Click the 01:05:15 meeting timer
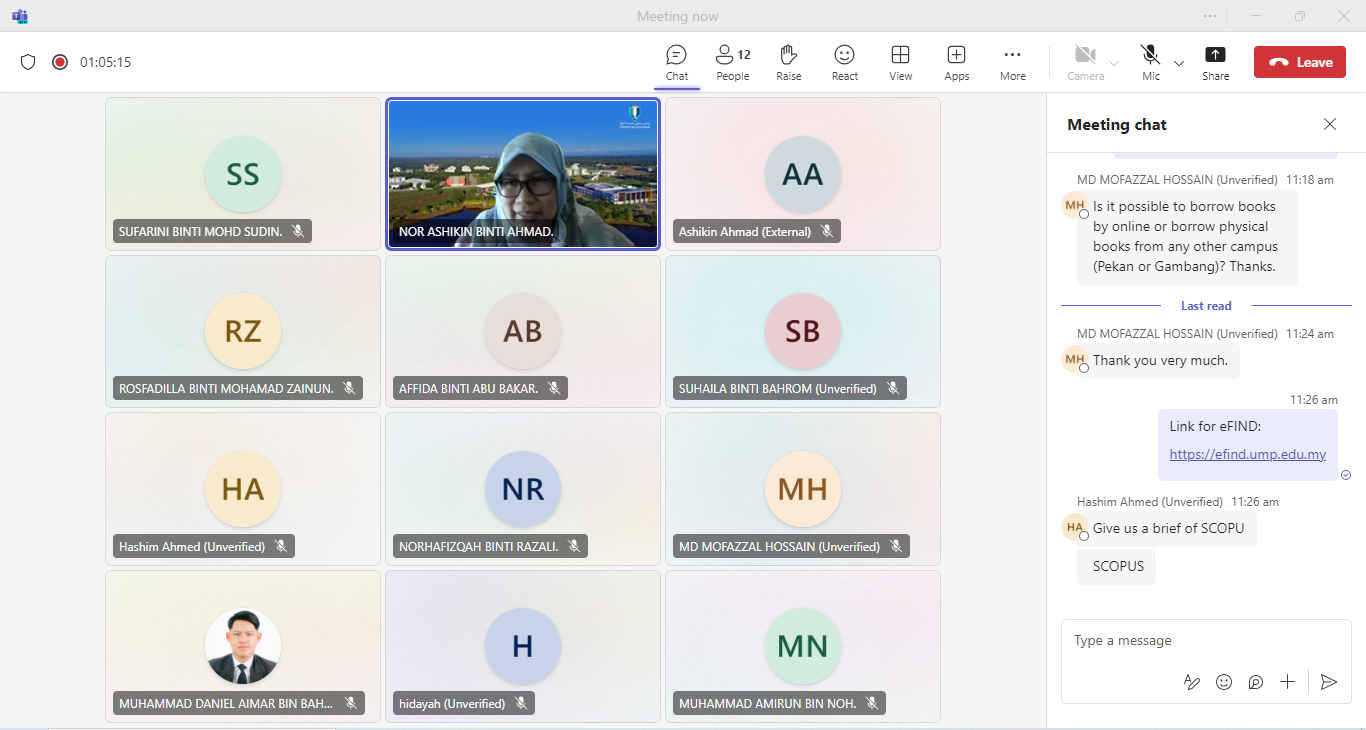 pyautogui.click(x=106, y=62)
